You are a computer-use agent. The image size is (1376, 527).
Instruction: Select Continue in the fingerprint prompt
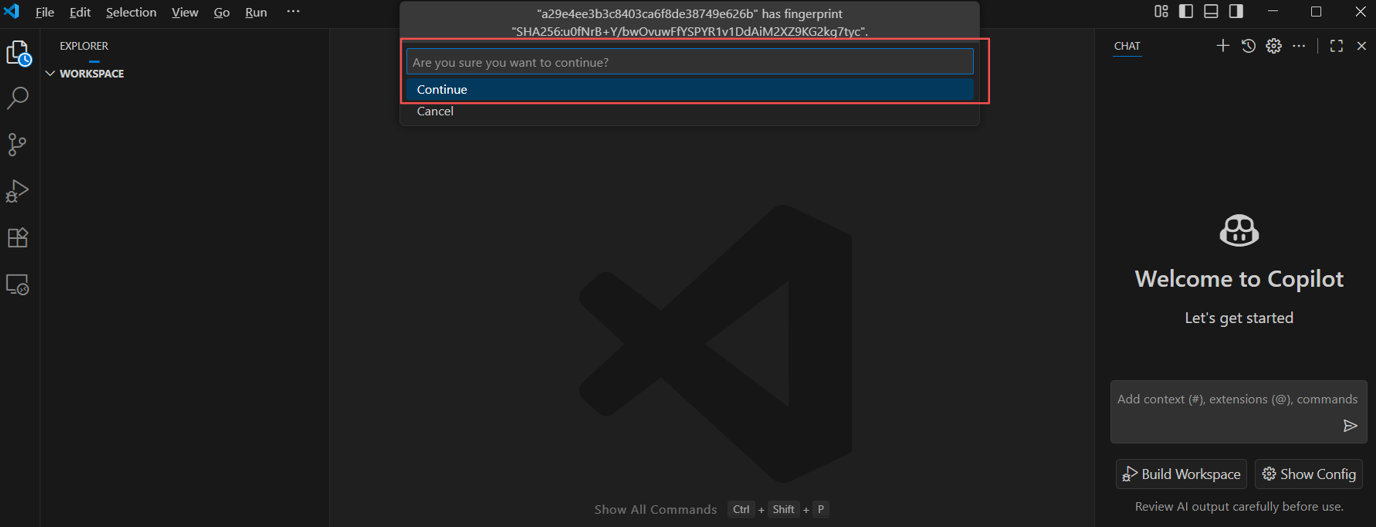(442, 90)
